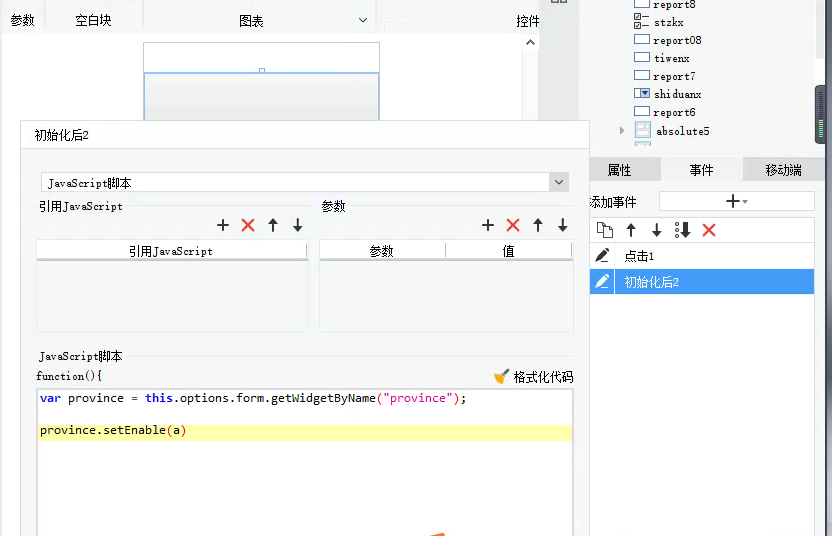Sort events with the sort icon
The image size is (832, 536).
(x=682, y=230)
